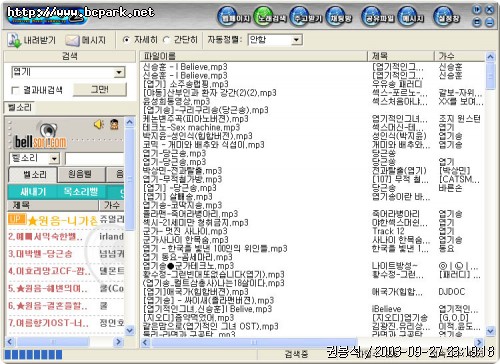The height and width of the screenshot is (364, 500).
Task: Select the 원음벨 tab
Action: (x=81, y=174)
